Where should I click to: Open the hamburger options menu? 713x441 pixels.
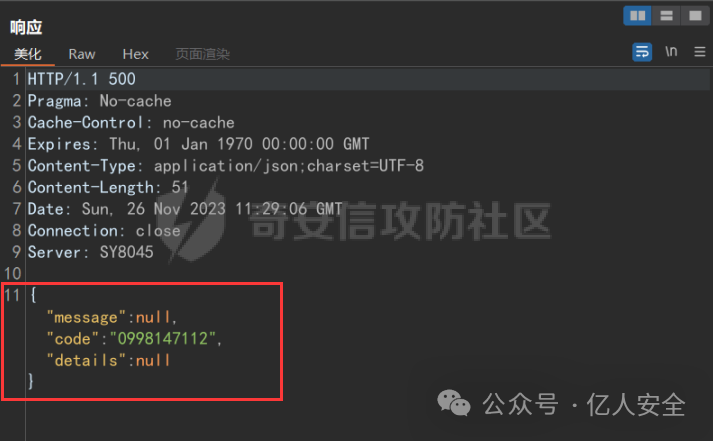point(700,52)
